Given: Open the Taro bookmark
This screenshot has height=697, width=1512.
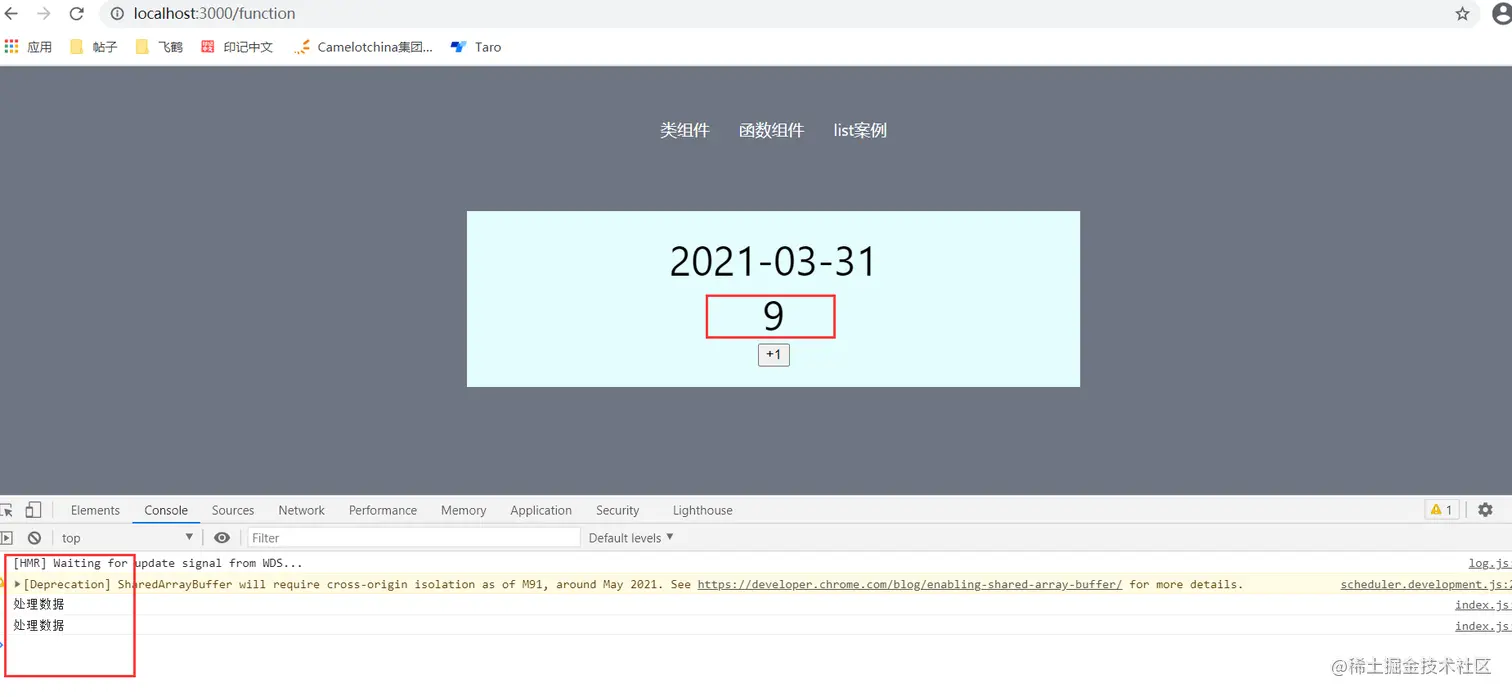Looking at the screenshot, I should tap(476, 47).
